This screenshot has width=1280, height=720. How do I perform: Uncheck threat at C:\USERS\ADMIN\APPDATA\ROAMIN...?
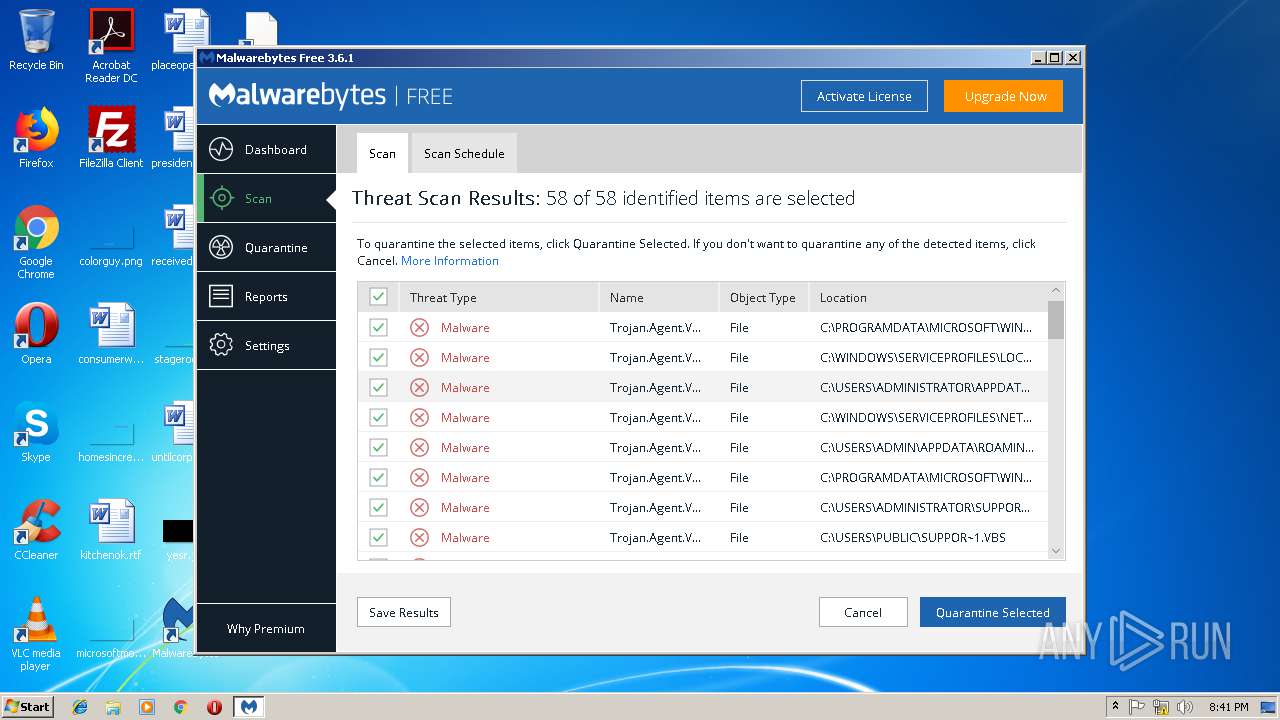[378, 447]
